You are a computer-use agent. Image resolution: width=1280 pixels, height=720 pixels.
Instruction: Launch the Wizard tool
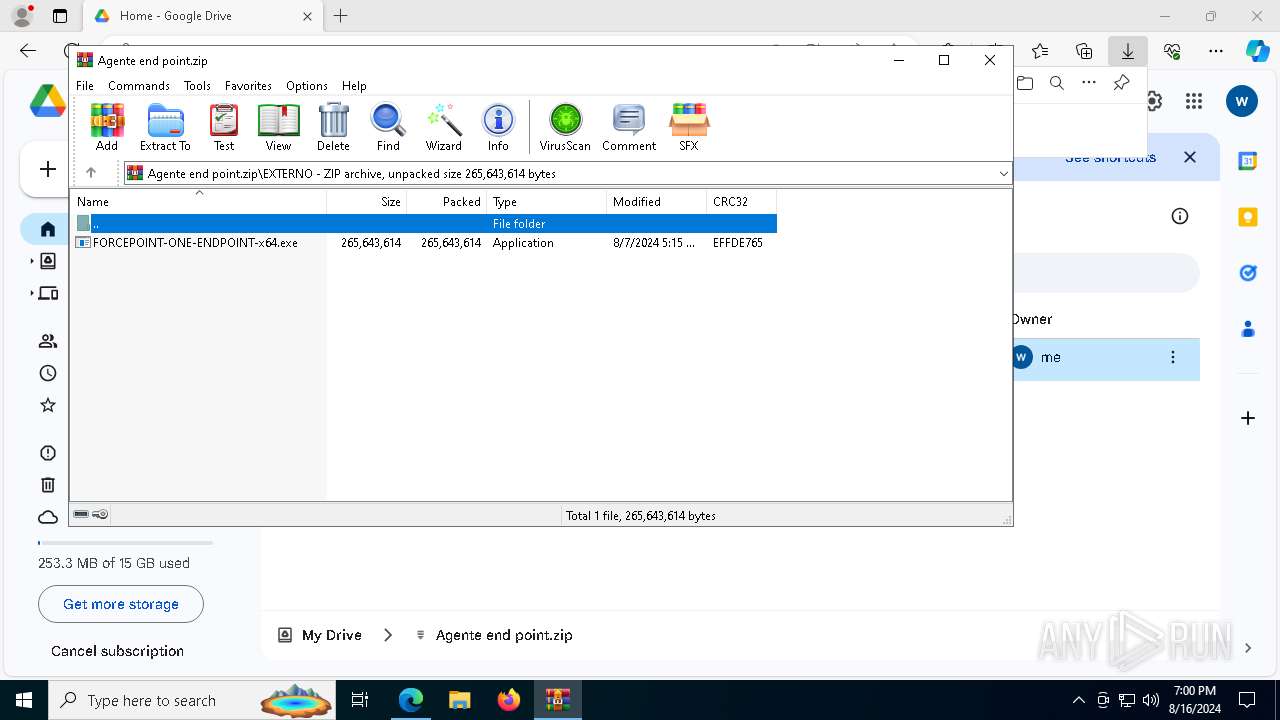point(443,127)
